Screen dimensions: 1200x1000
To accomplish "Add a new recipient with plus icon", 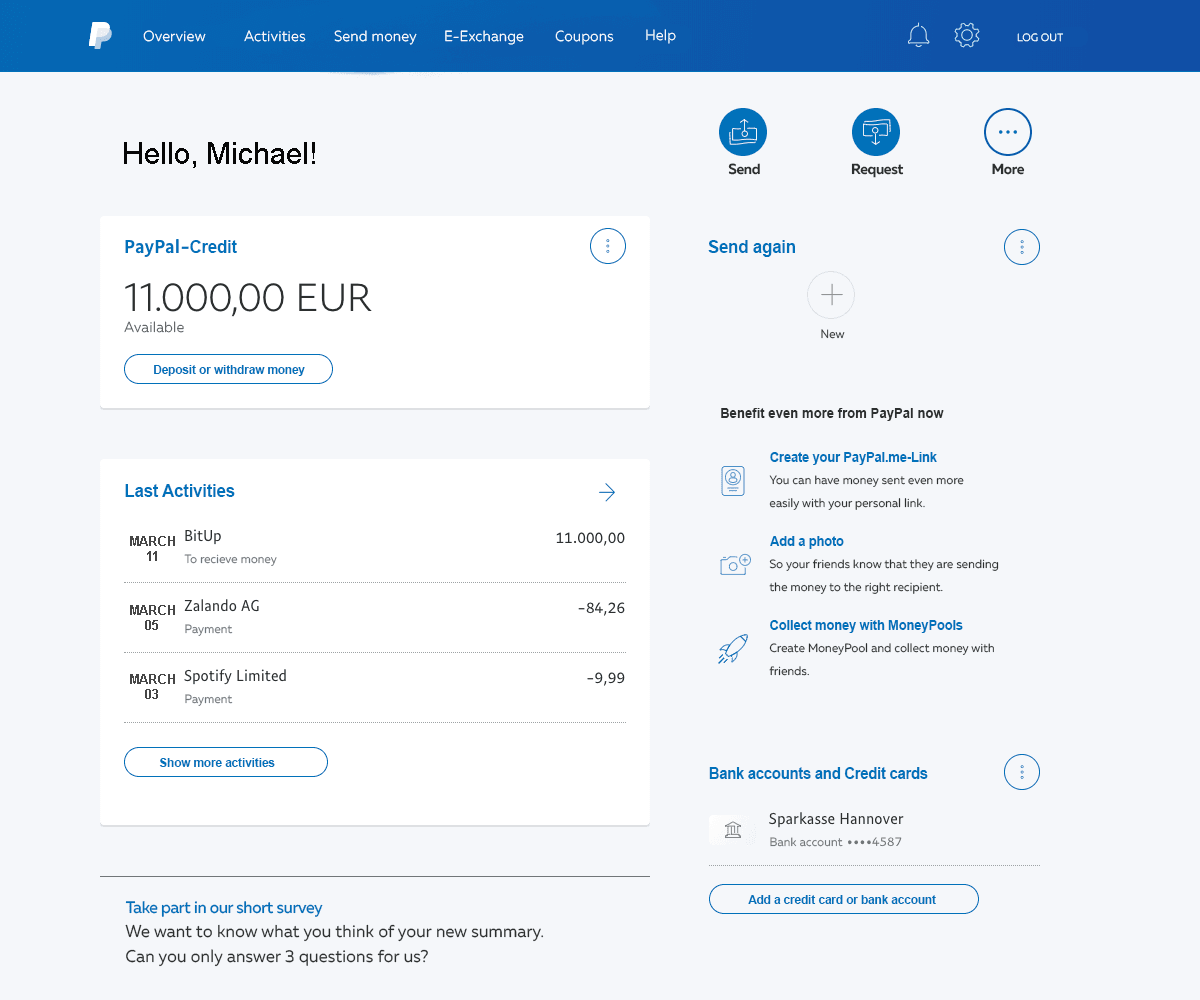I will (831, 295).
